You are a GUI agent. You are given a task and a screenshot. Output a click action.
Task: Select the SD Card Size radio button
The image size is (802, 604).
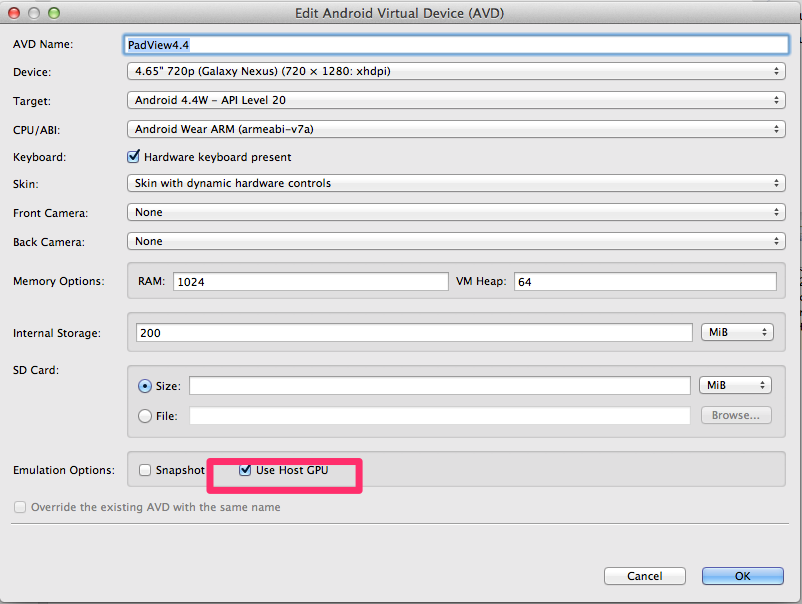pos(145,386)
